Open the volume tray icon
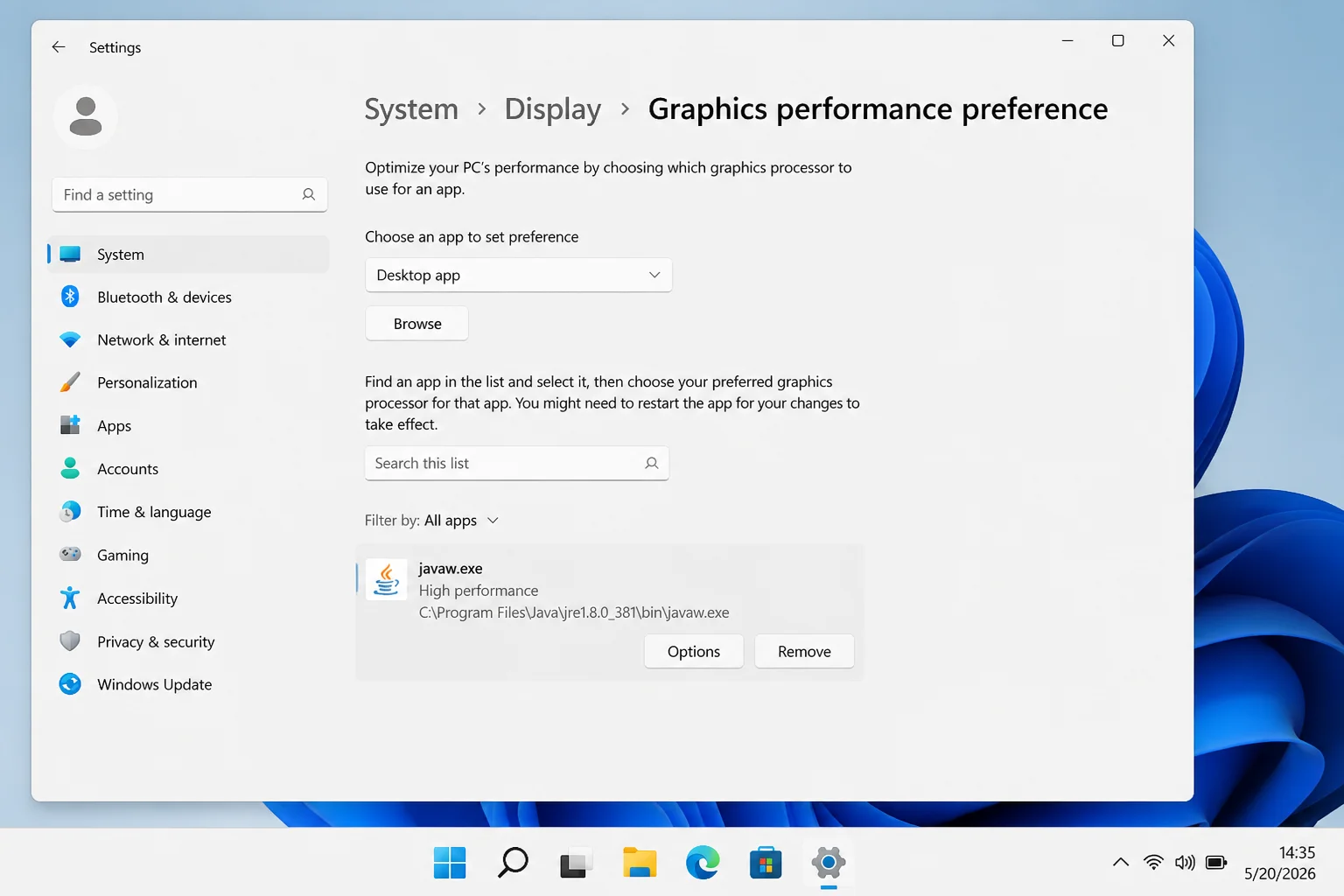Viewport: 1344px width, 896px height. pyautogui.click(x=1185, y=863)
